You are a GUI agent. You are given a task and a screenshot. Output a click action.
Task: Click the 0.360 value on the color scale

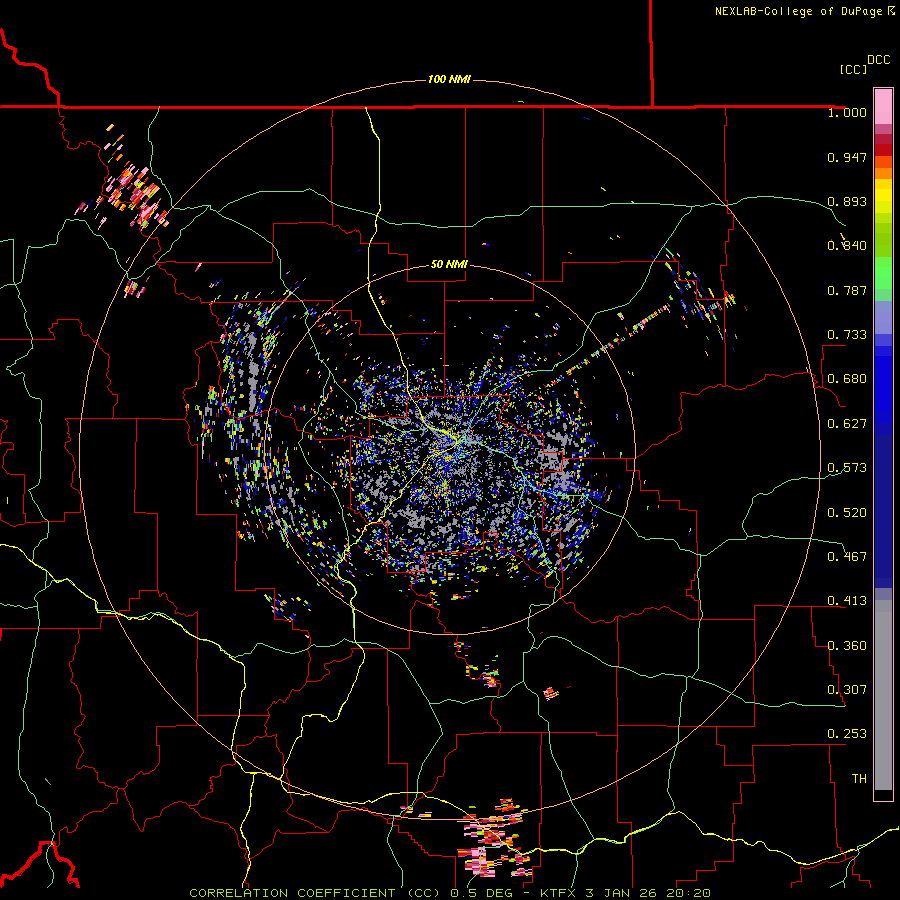pyautogui.click(x=847, y=646)
